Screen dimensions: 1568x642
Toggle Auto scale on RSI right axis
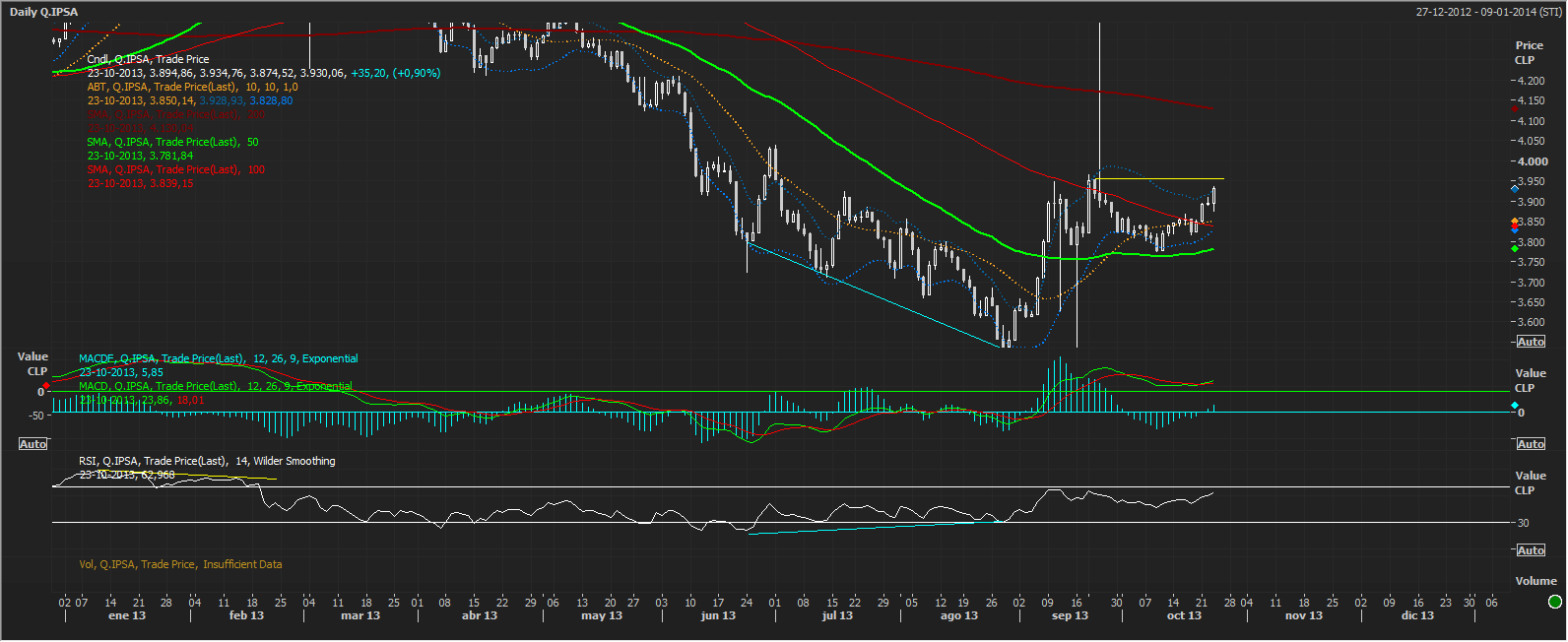(x=1531, y=550)
